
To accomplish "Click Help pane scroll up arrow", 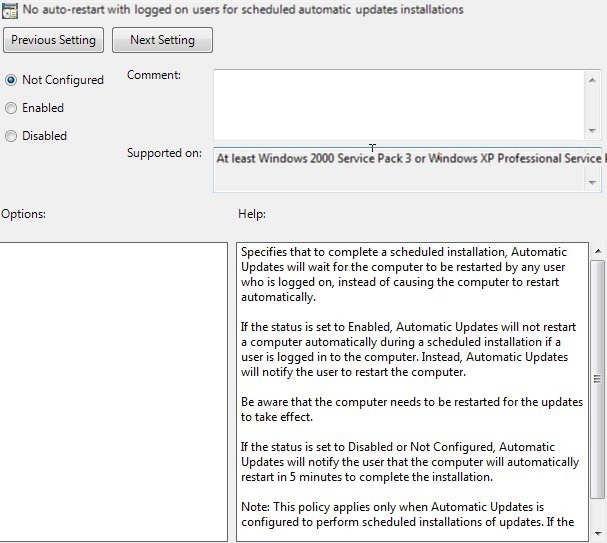I will [598, 251].
